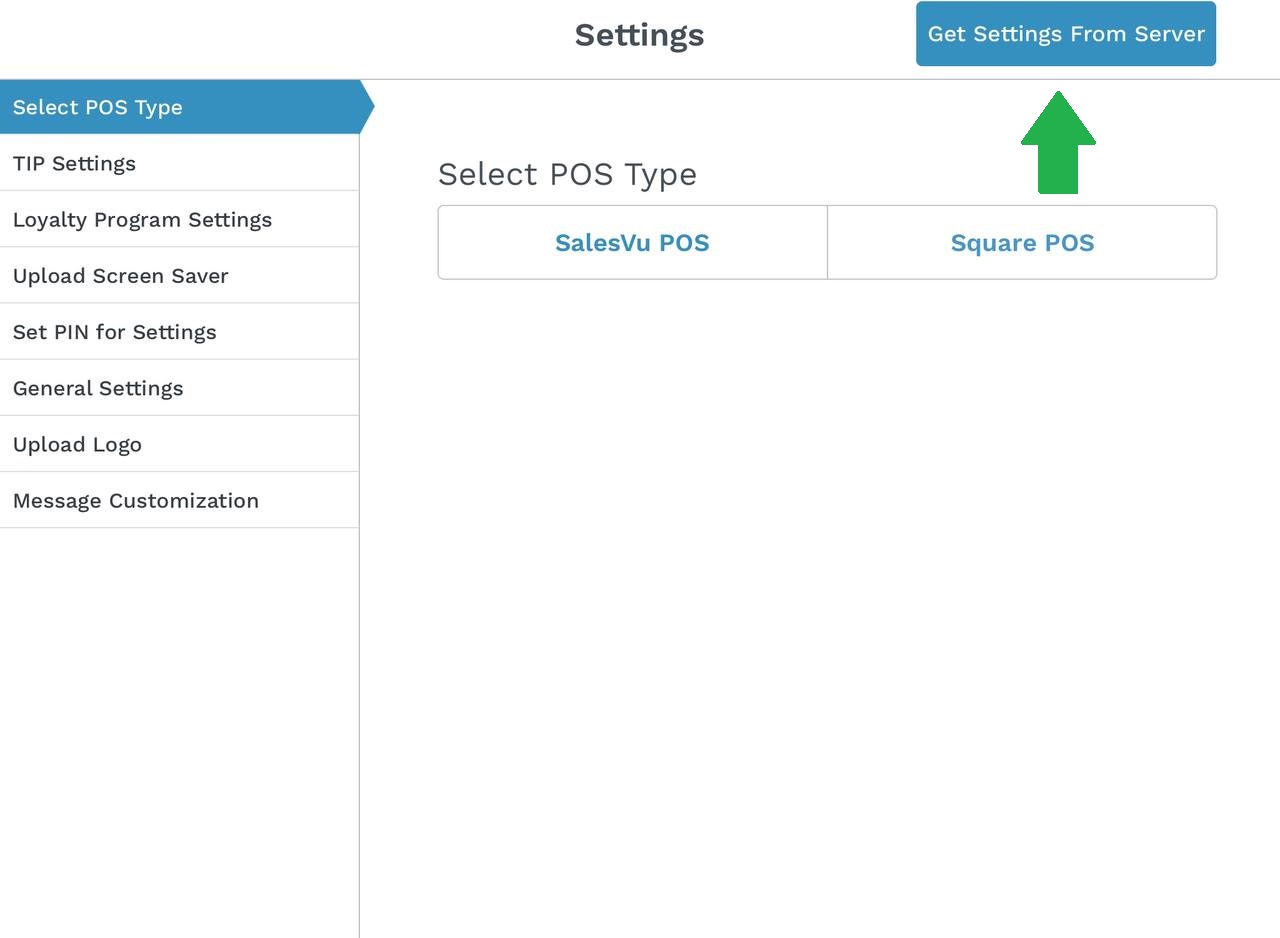Open Message Customization section
The height and width of the screenshot is (938, 1280).
pos(179,500)
